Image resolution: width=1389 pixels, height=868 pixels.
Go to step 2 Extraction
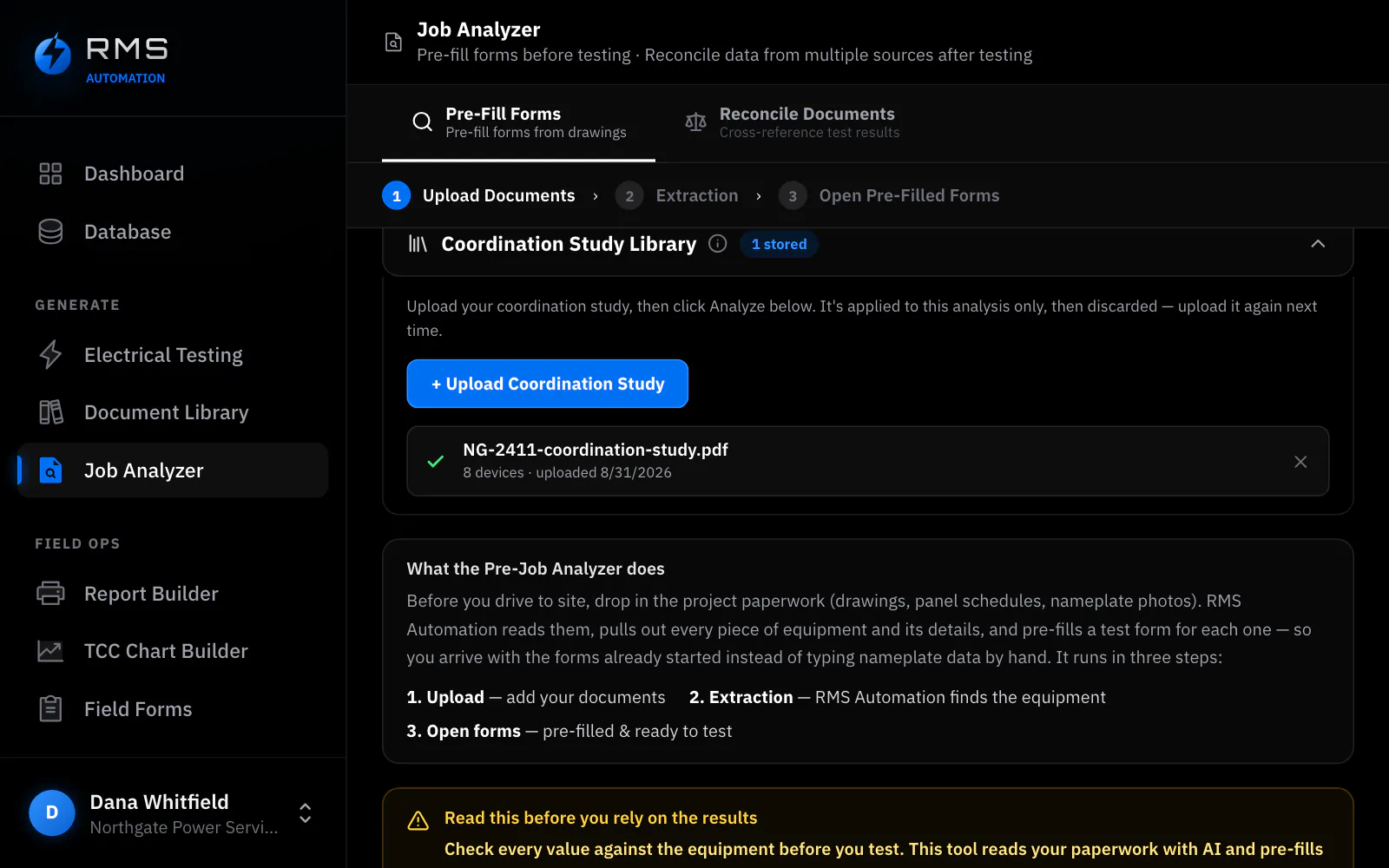point(677,195)
